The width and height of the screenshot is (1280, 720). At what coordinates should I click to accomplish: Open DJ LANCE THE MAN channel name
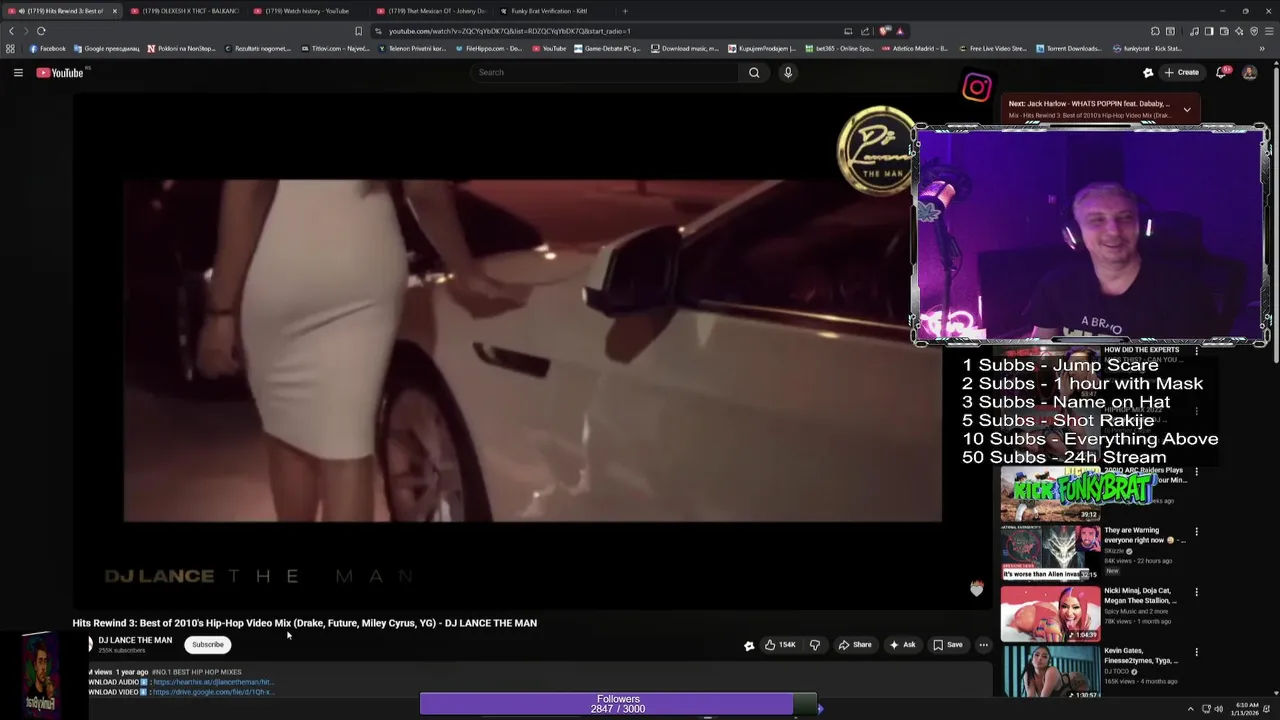coord(135,640)
